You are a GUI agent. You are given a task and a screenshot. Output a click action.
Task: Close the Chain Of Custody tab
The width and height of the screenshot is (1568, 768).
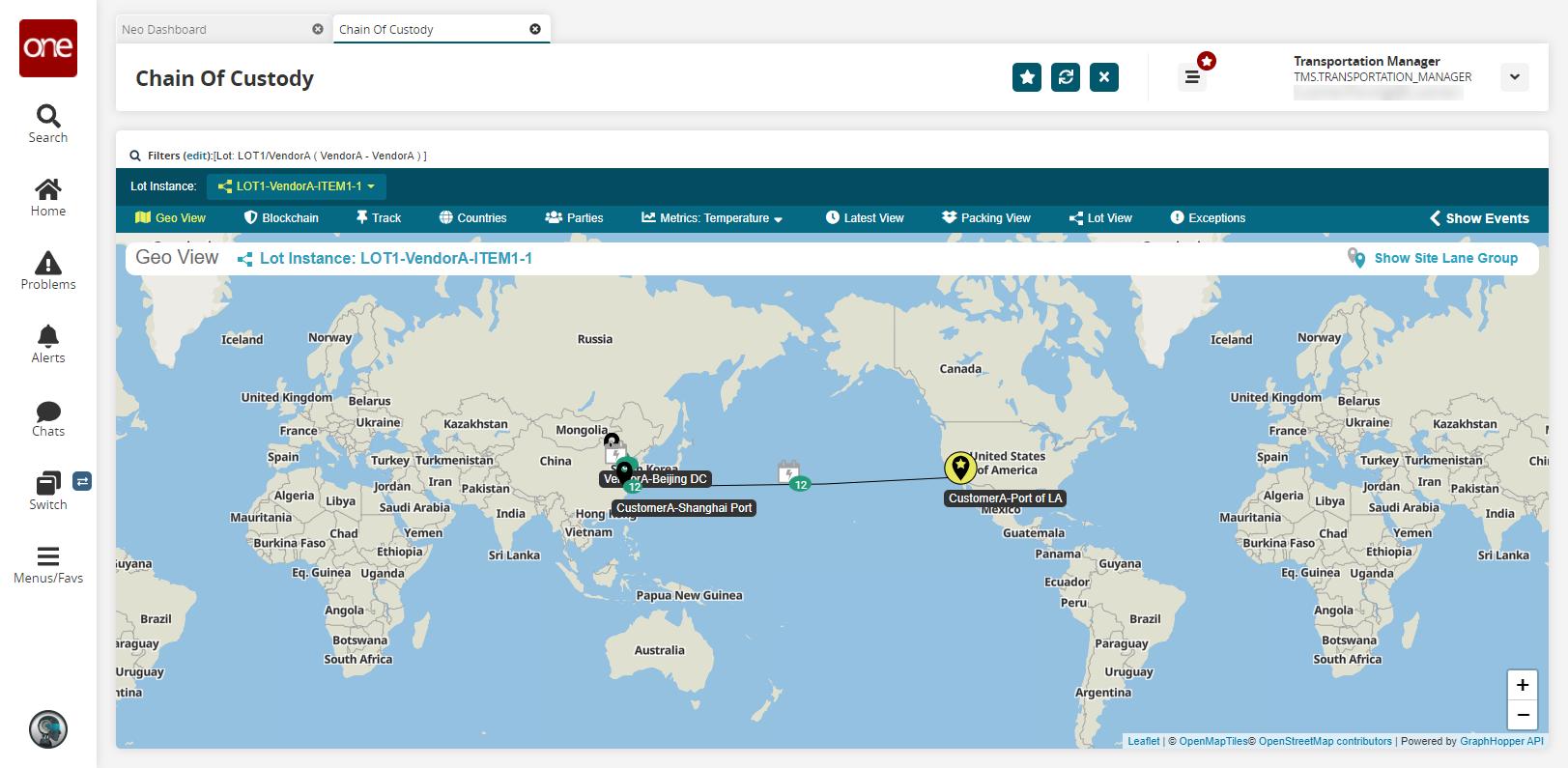(x=535, y=29)
